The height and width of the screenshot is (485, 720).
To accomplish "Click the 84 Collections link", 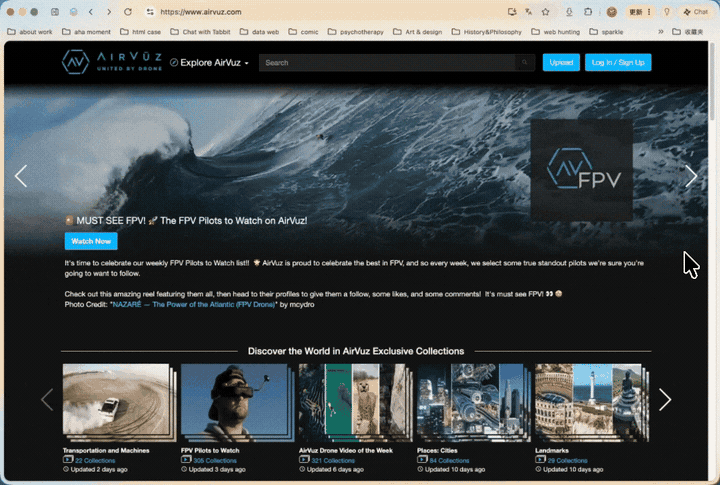I will click(x=449, y=461).
